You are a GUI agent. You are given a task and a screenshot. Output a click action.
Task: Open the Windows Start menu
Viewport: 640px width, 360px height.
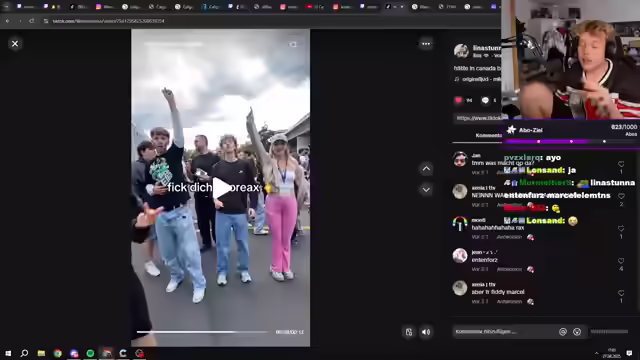pos(8,353)
